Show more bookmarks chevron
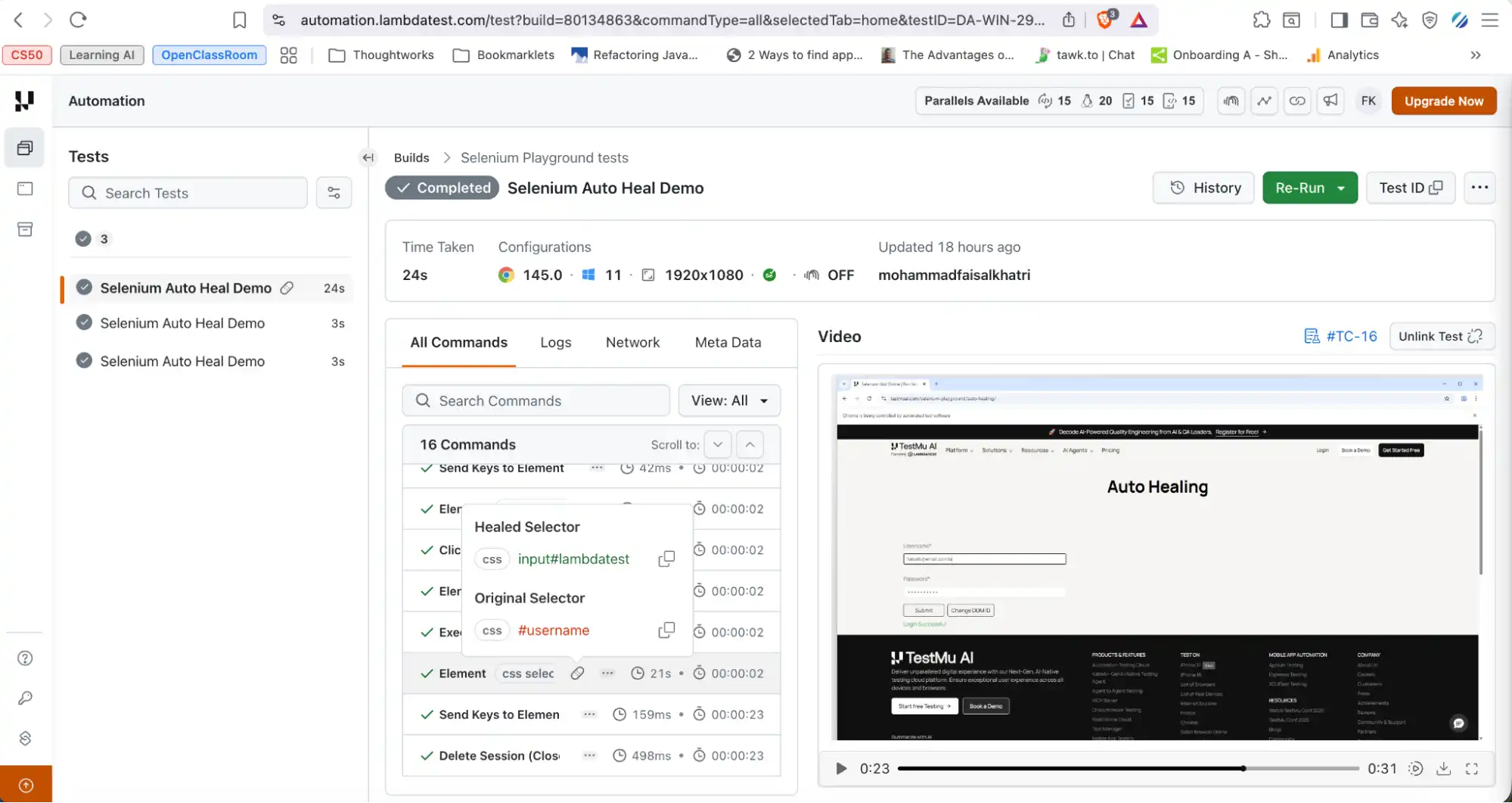The image size is (1512, 803). tap(1475, 55)
